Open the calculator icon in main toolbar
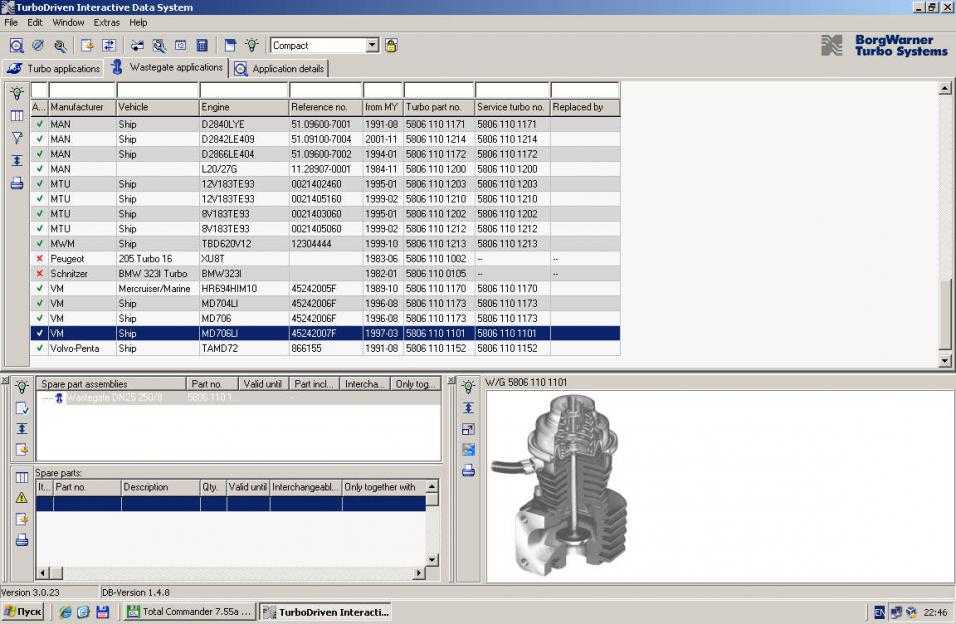 202,45
